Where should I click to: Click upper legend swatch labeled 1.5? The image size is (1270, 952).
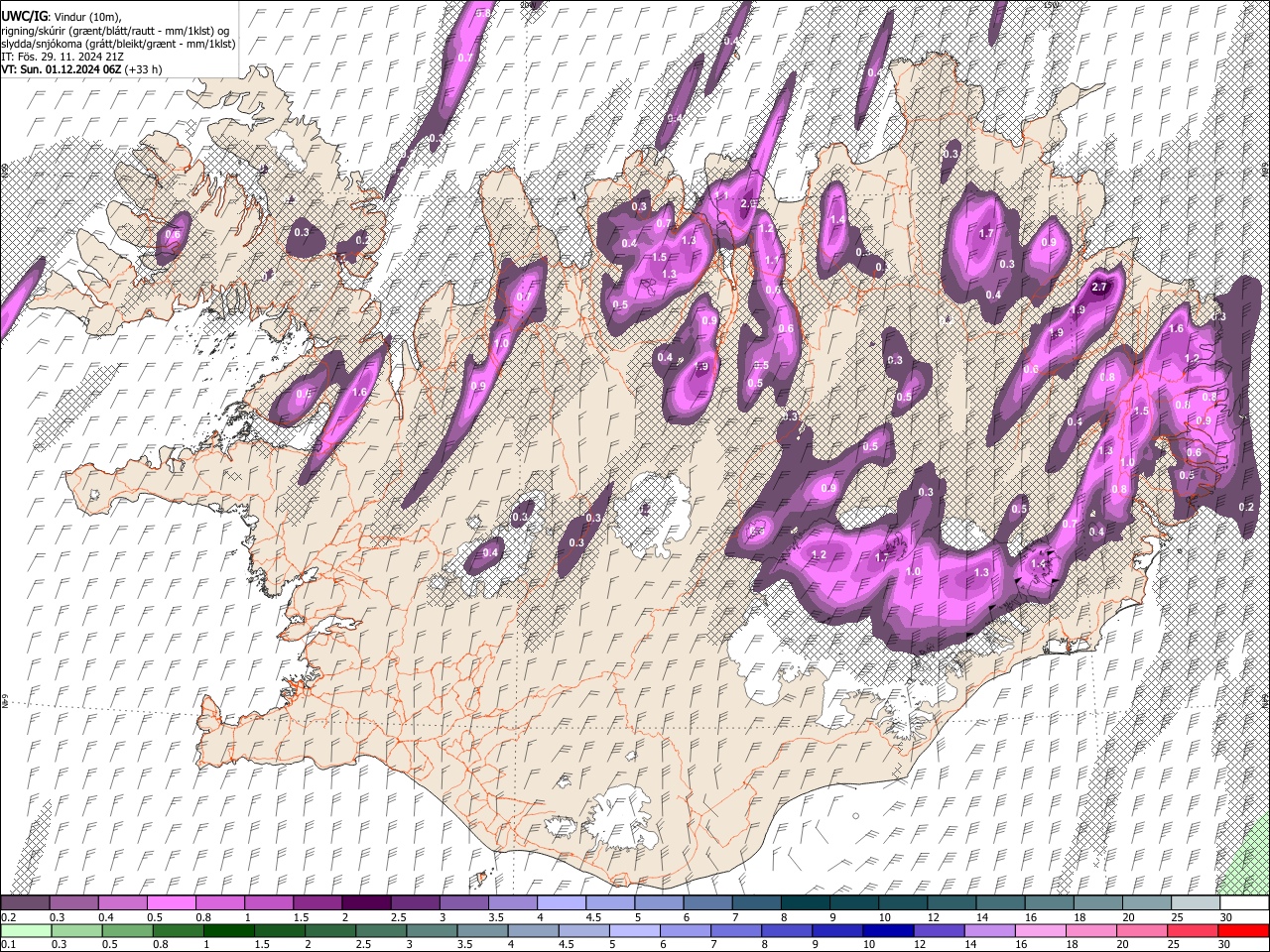[317, 902]
